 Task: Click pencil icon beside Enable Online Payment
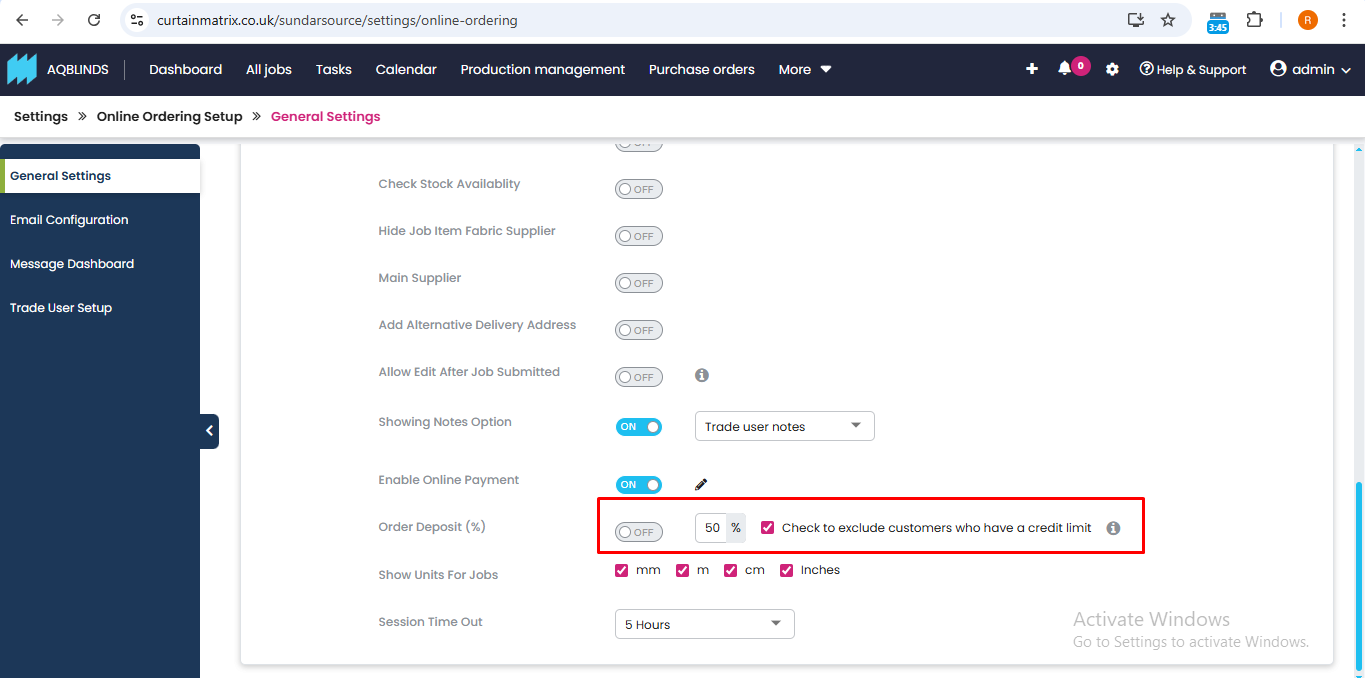pyautogui.click(x=701, y=485)
